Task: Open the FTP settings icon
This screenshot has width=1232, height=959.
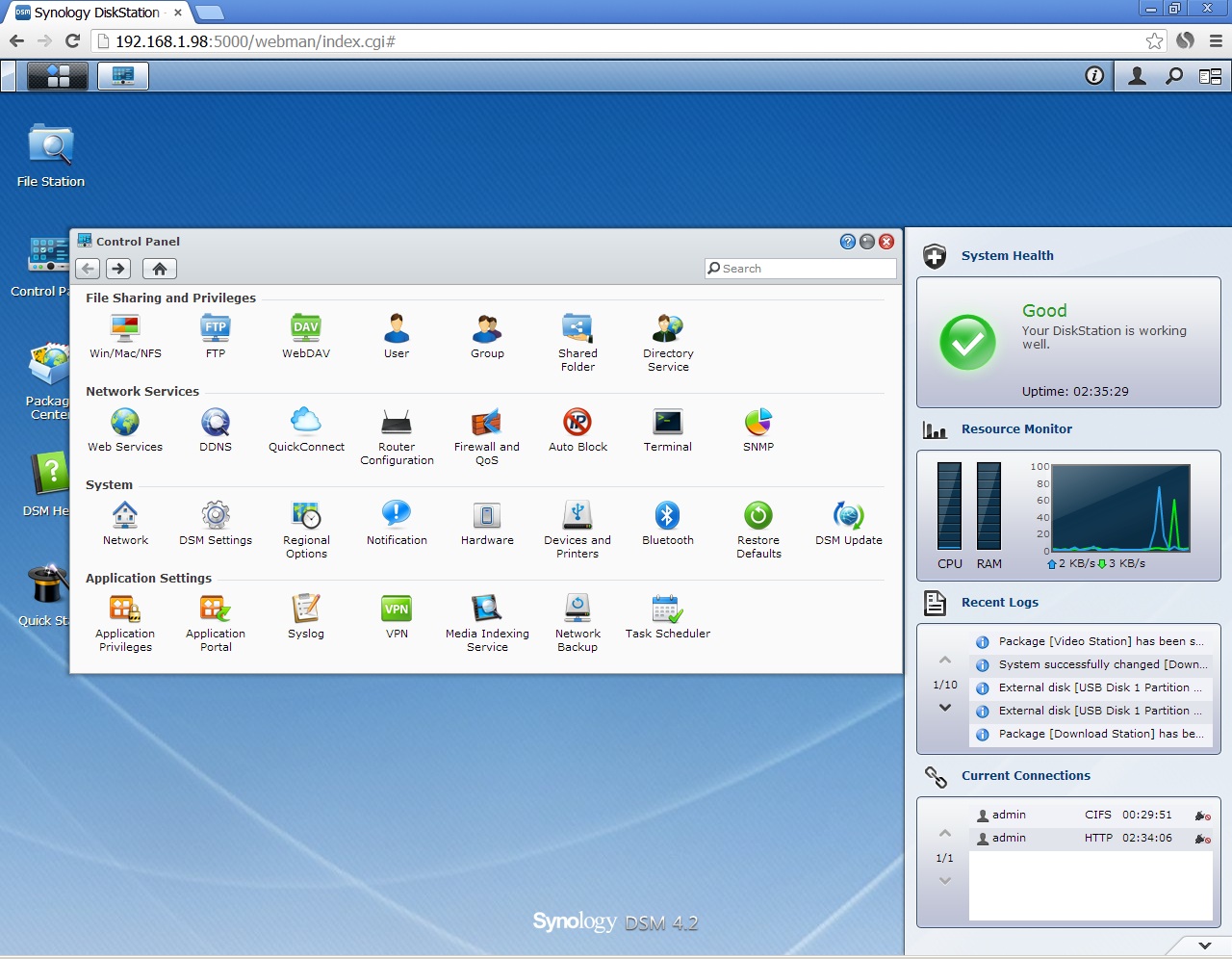Action: pyautogui.click(x=215, y=328)
